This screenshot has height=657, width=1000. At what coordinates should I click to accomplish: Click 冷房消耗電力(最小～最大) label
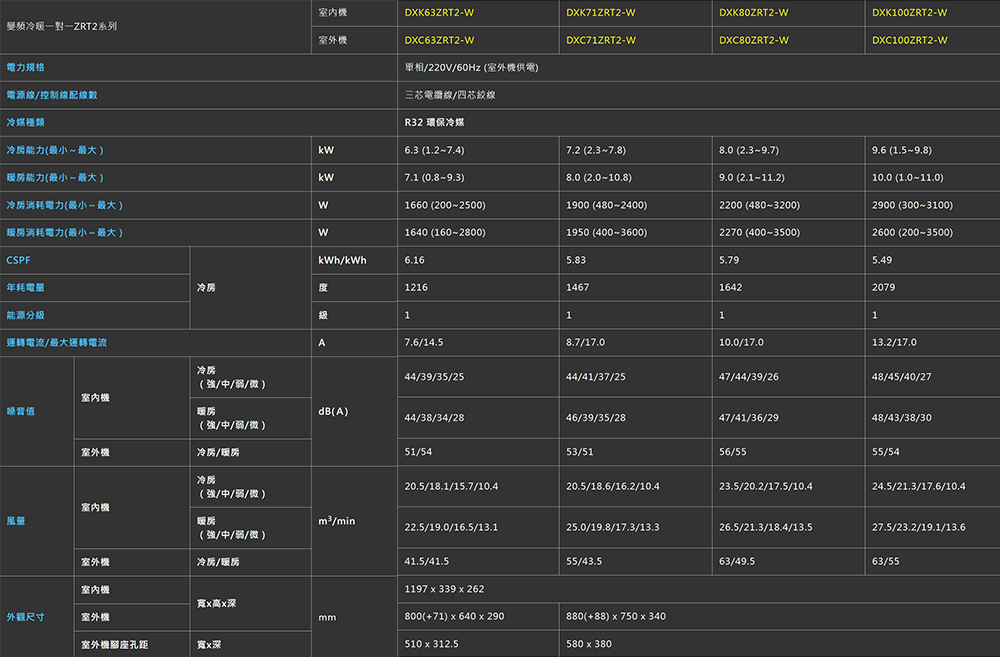(64, 205)
